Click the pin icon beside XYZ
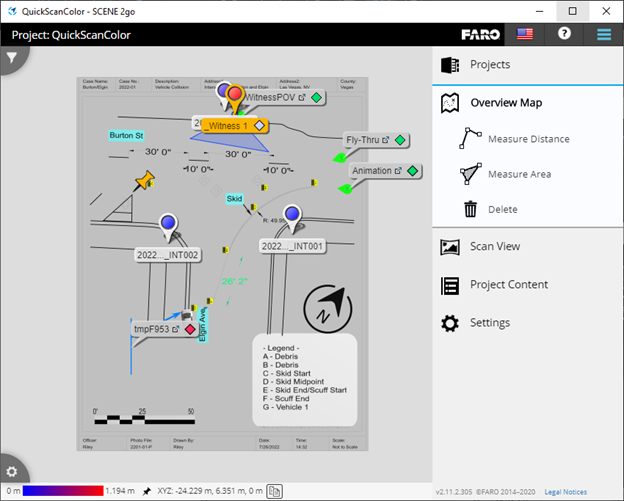Viewport: 624px width, 501px height. 147,491
